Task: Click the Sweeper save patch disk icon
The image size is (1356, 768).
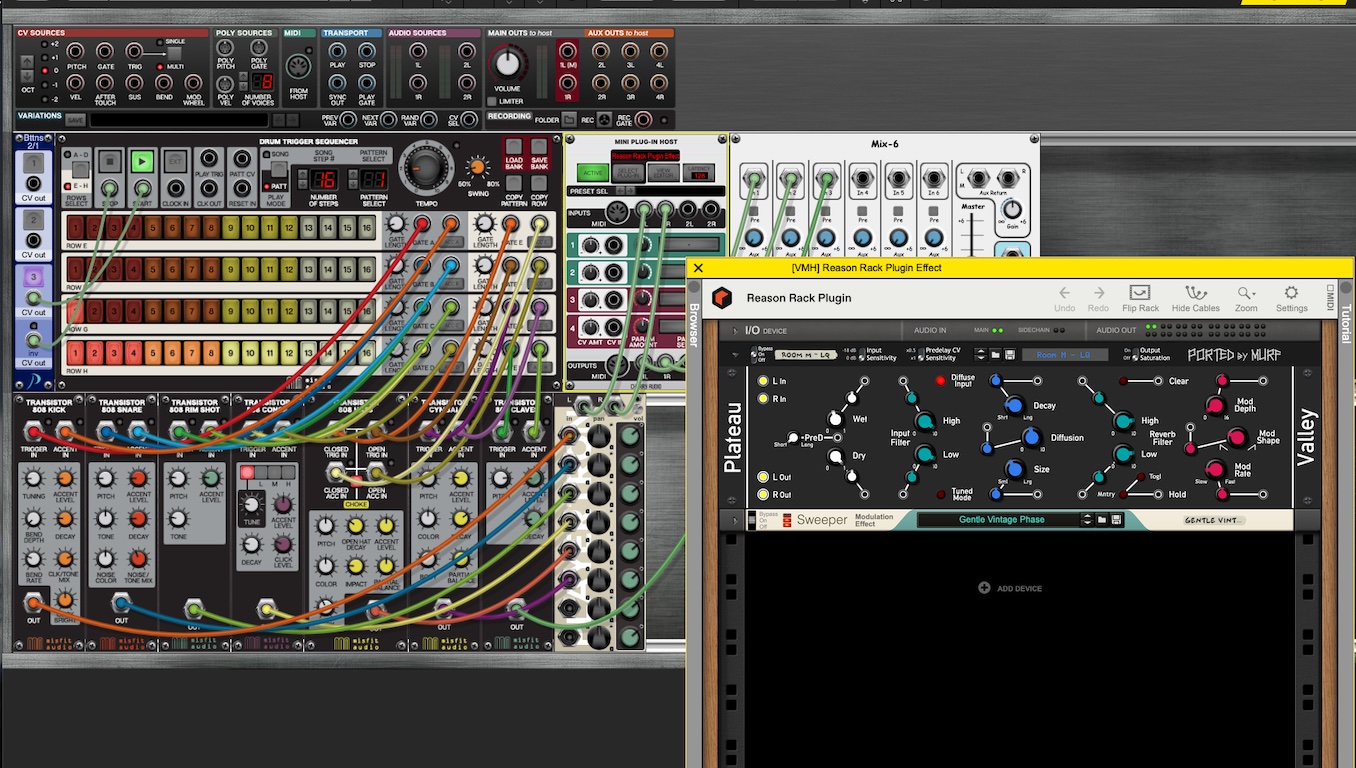Action: click(1117, 520)
